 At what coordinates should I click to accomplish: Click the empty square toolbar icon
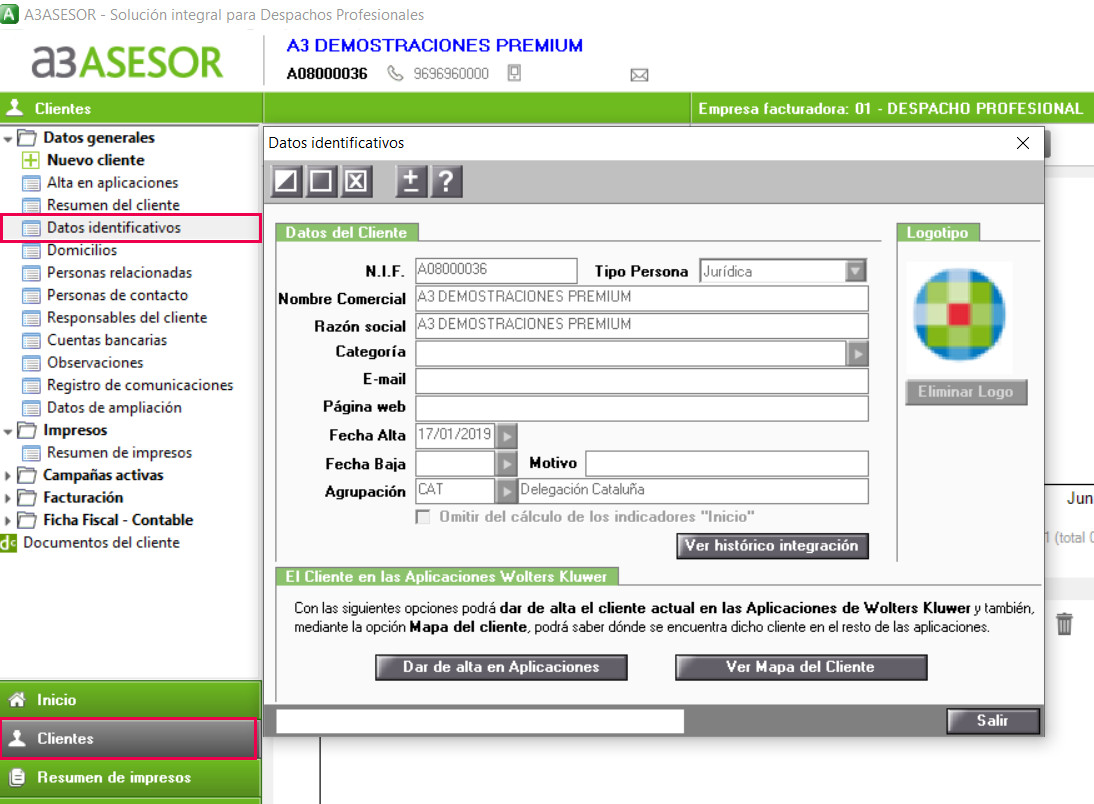(321, 181)
